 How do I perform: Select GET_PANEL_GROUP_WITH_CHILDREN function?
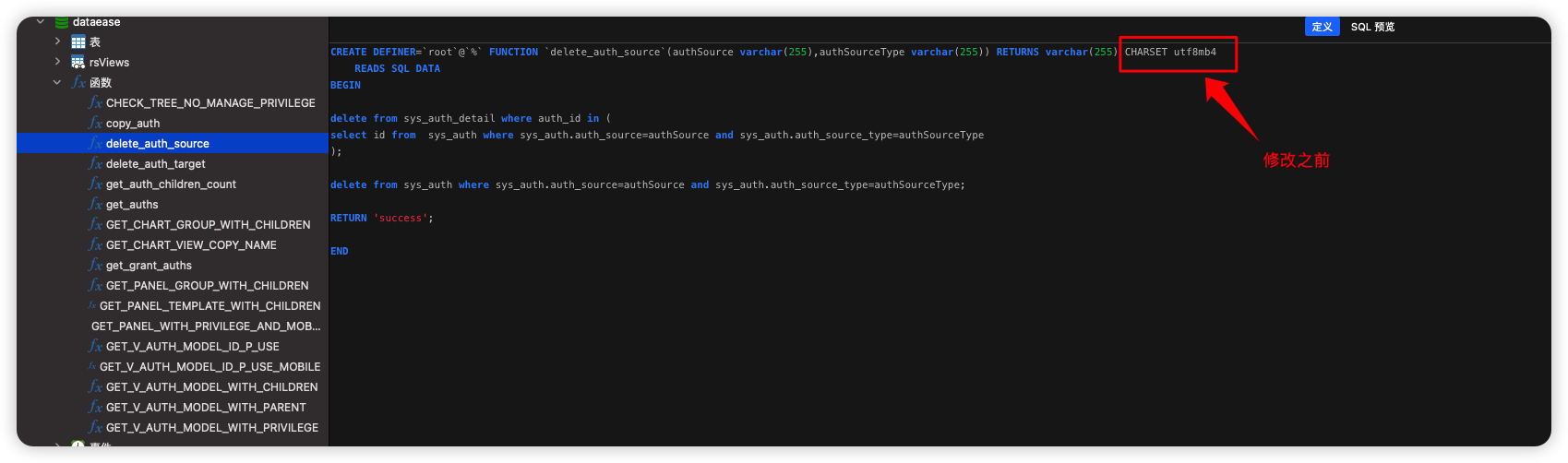click(x=207, y=286)
